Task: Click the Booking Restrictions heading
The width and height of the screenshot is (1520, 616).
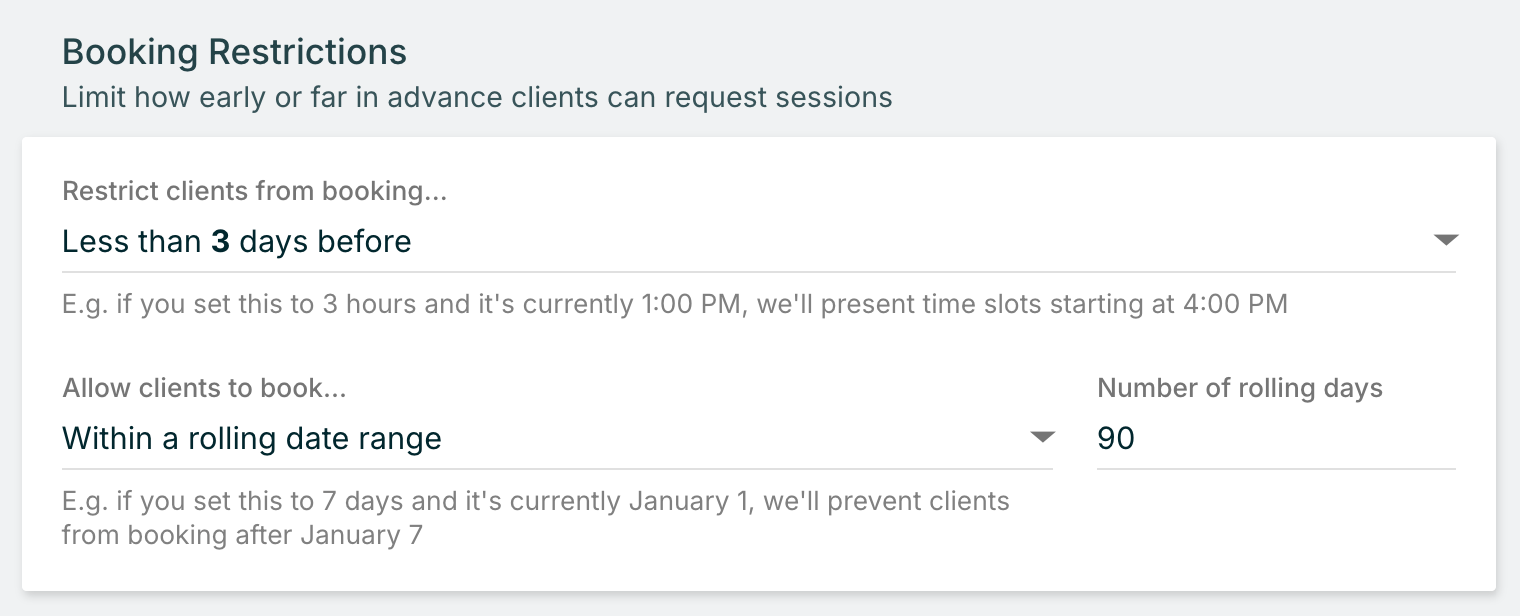Action: (x=234, y=52)
